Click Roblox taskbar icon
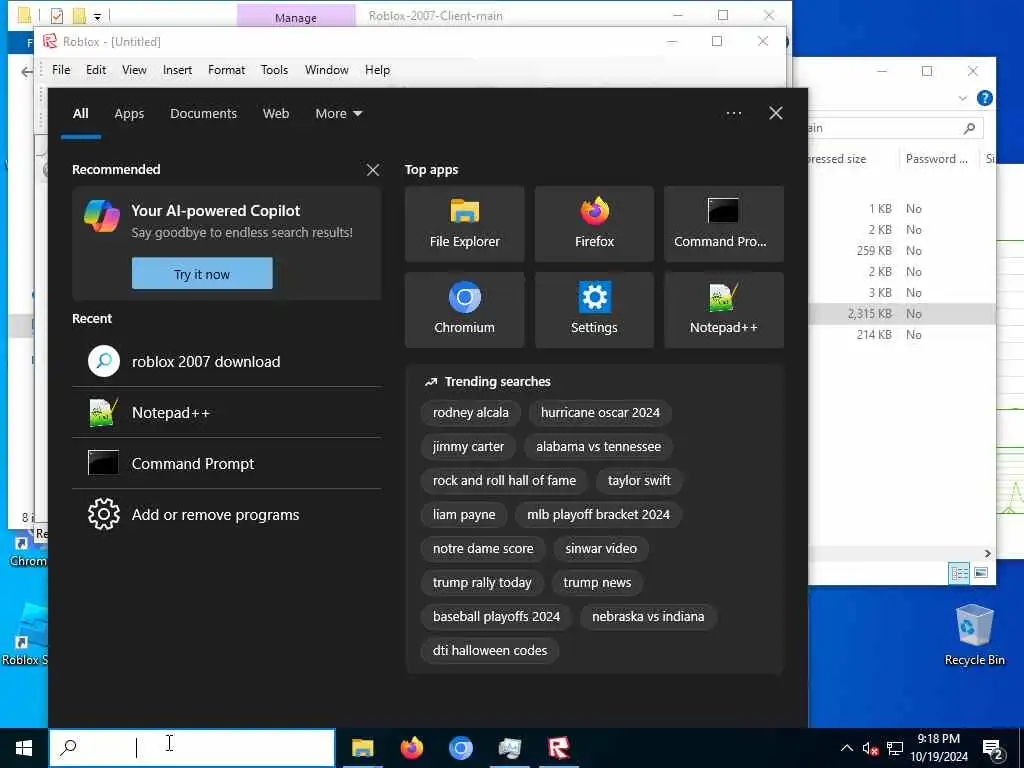The width and height of the screenshot is (1024, 768). click(x=559, y=748)
